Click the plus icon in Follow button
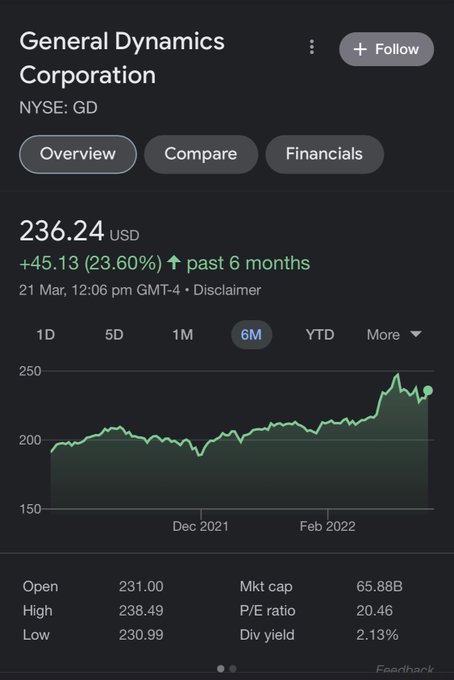Screen dimensions: 454x680 [360, 49]
